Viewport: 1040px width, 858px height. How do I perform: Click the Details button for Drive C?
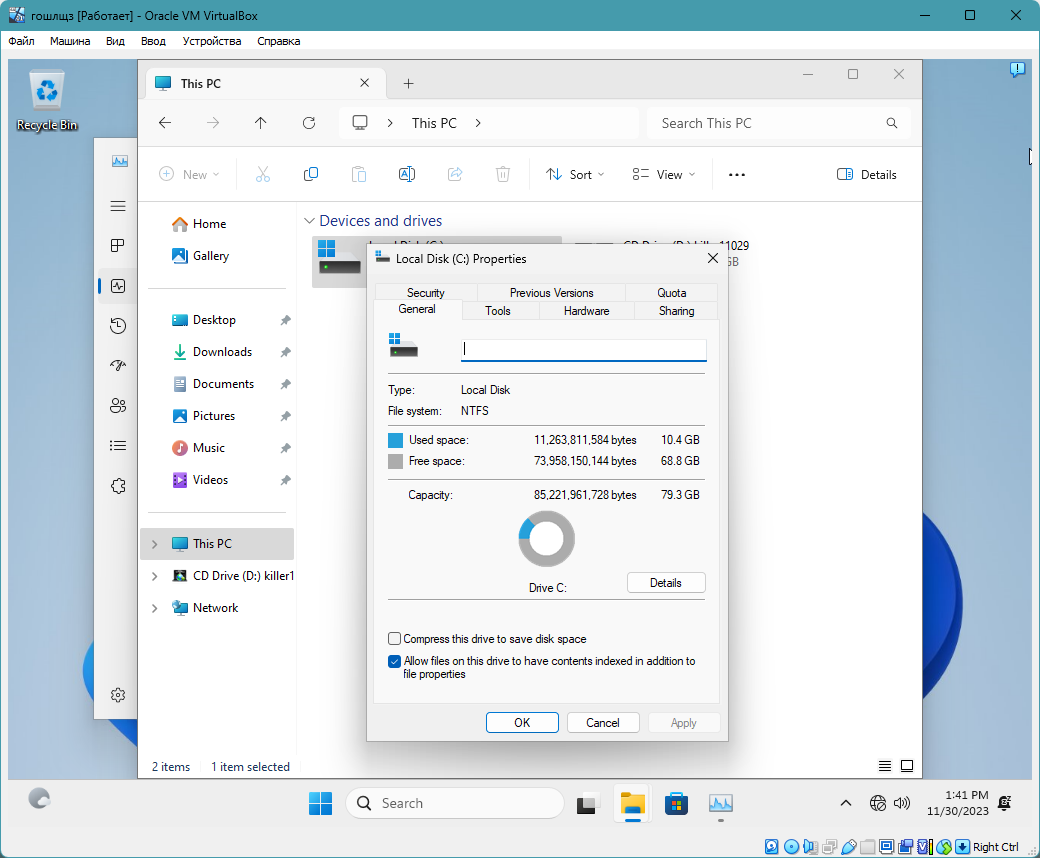pyautogui.click(x=665, y=583)
